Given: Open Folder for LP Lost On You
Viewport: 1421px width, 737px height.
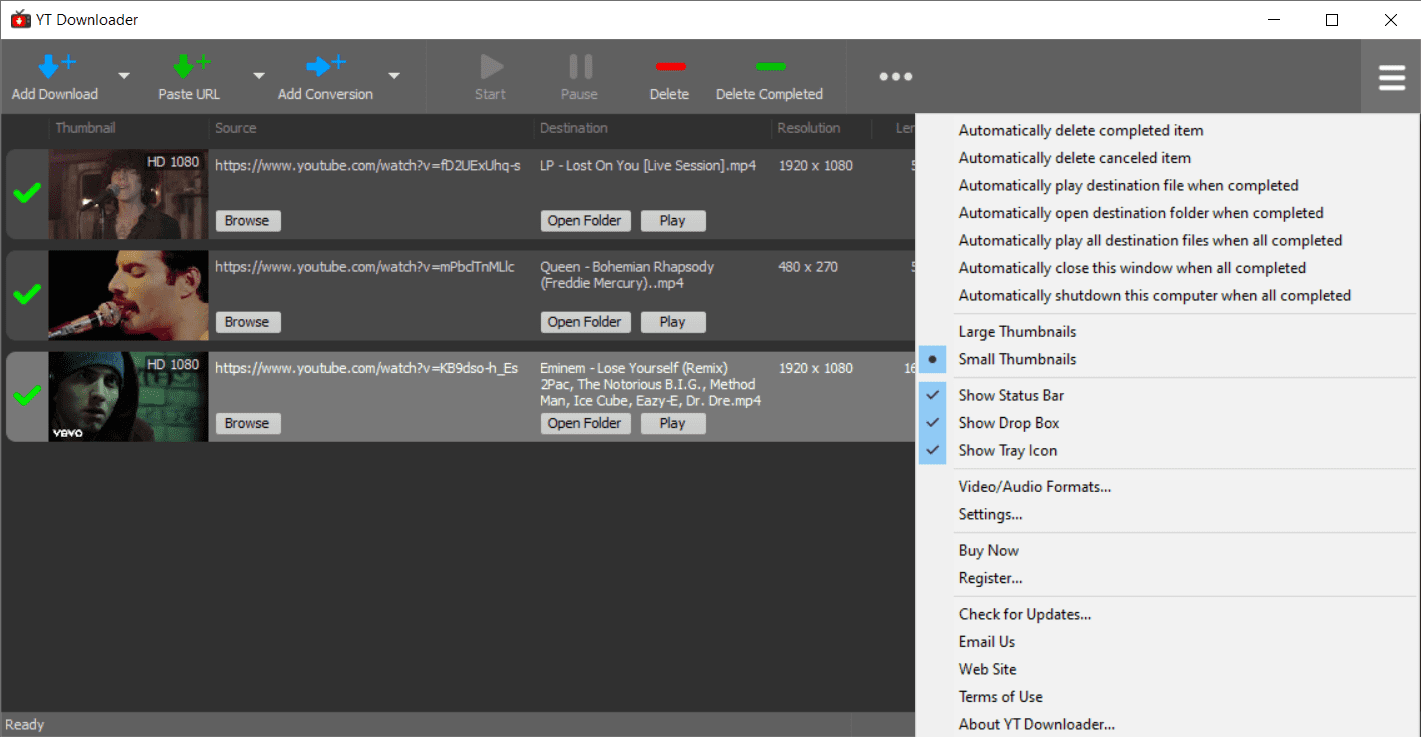Looking at the screenshot, I should click(586, 221).
